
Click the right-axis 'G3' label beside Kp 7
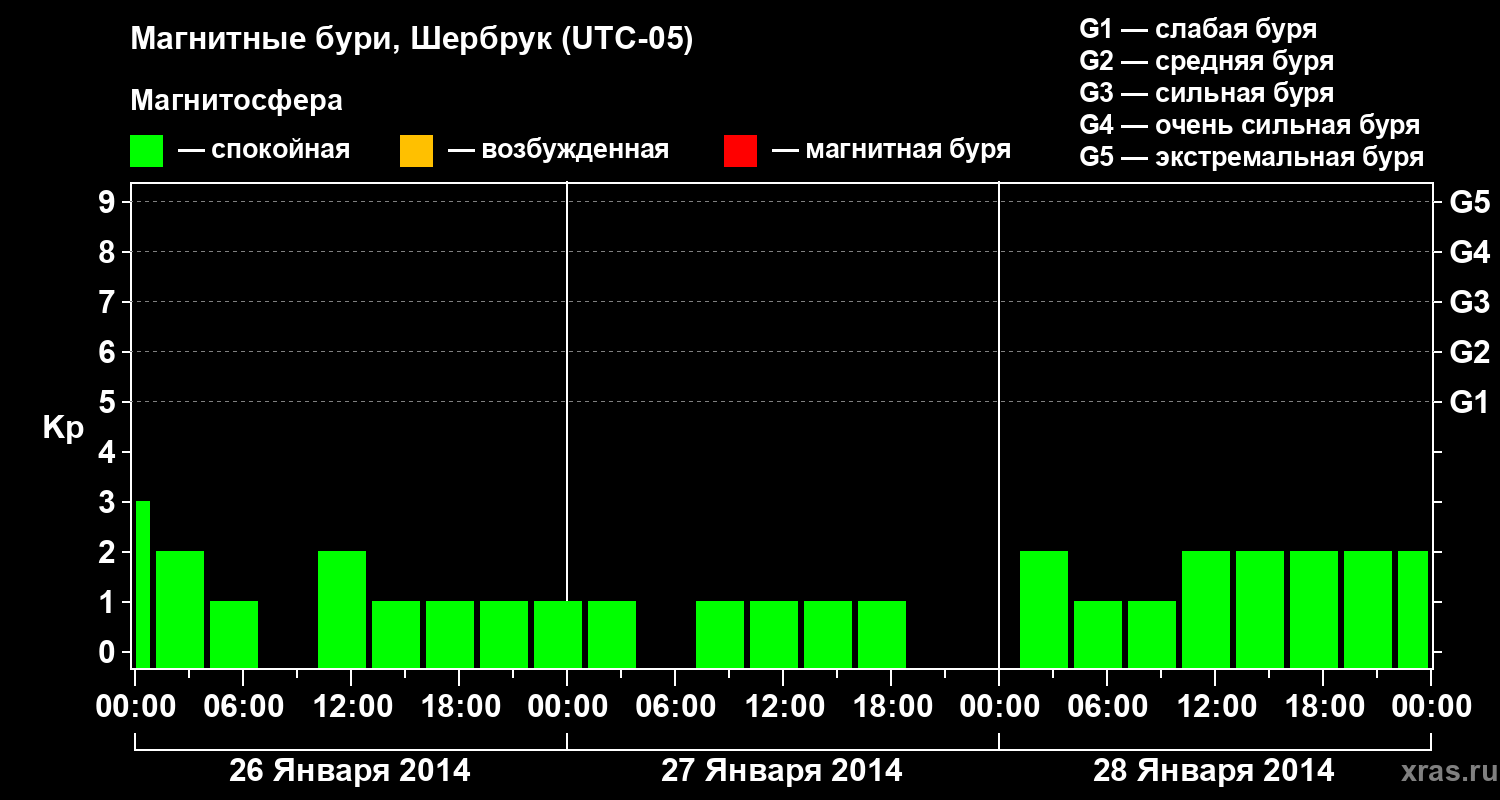point(1469,302)
